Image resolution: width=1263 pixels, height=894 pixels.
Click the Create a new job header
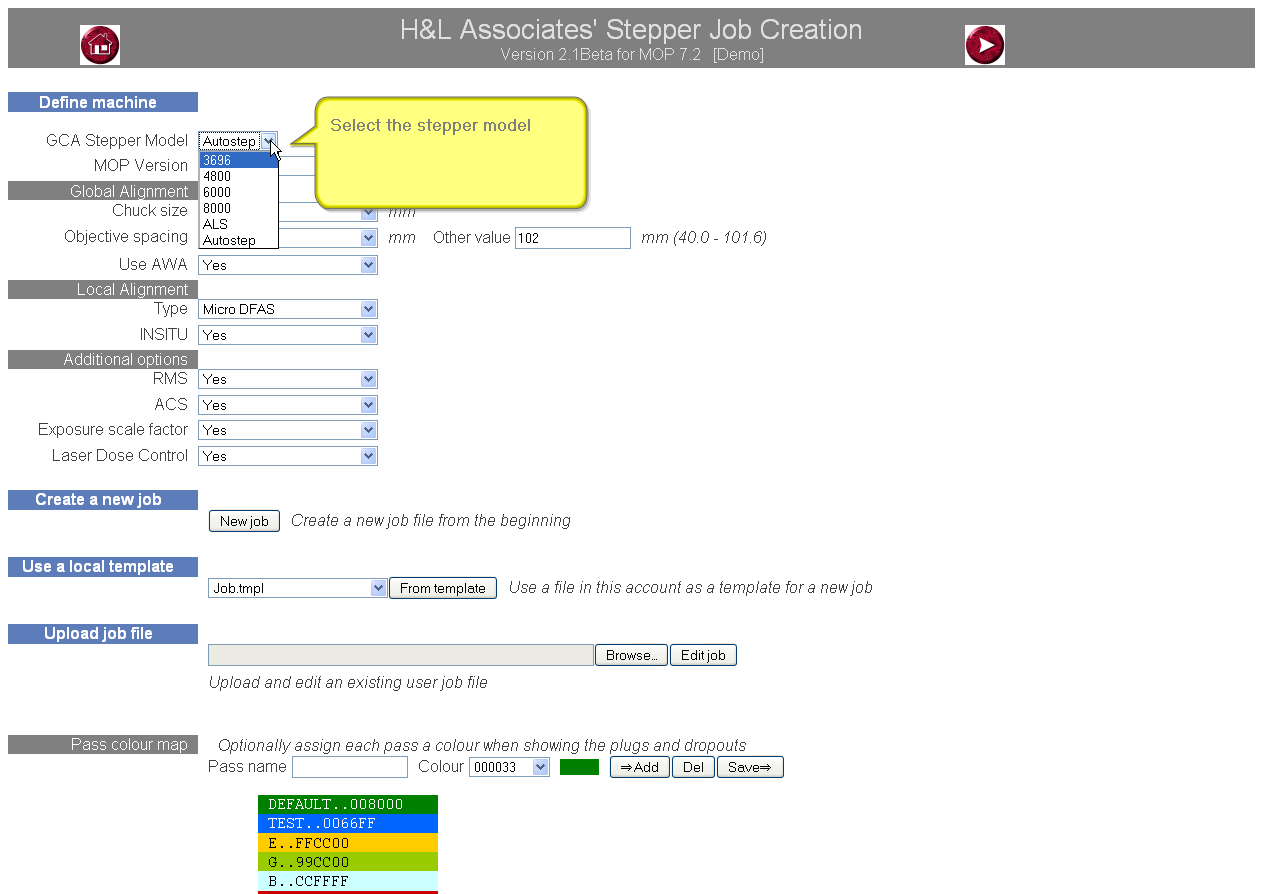click(103, 500)
